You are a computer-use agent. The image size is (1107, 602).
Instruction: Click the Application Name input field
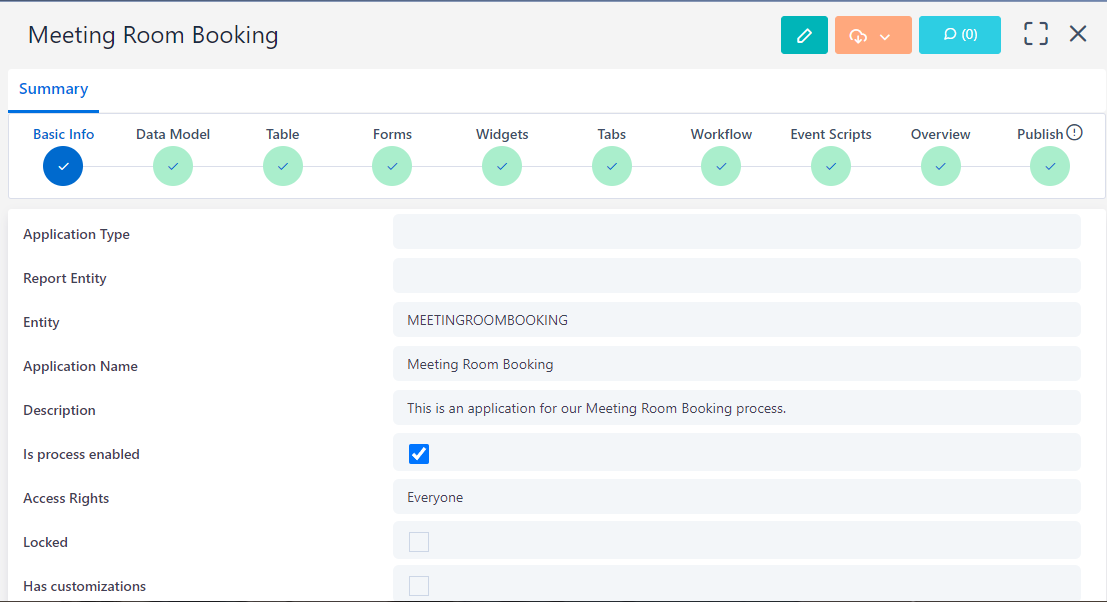pyautogui.click(x=736, y=365)
